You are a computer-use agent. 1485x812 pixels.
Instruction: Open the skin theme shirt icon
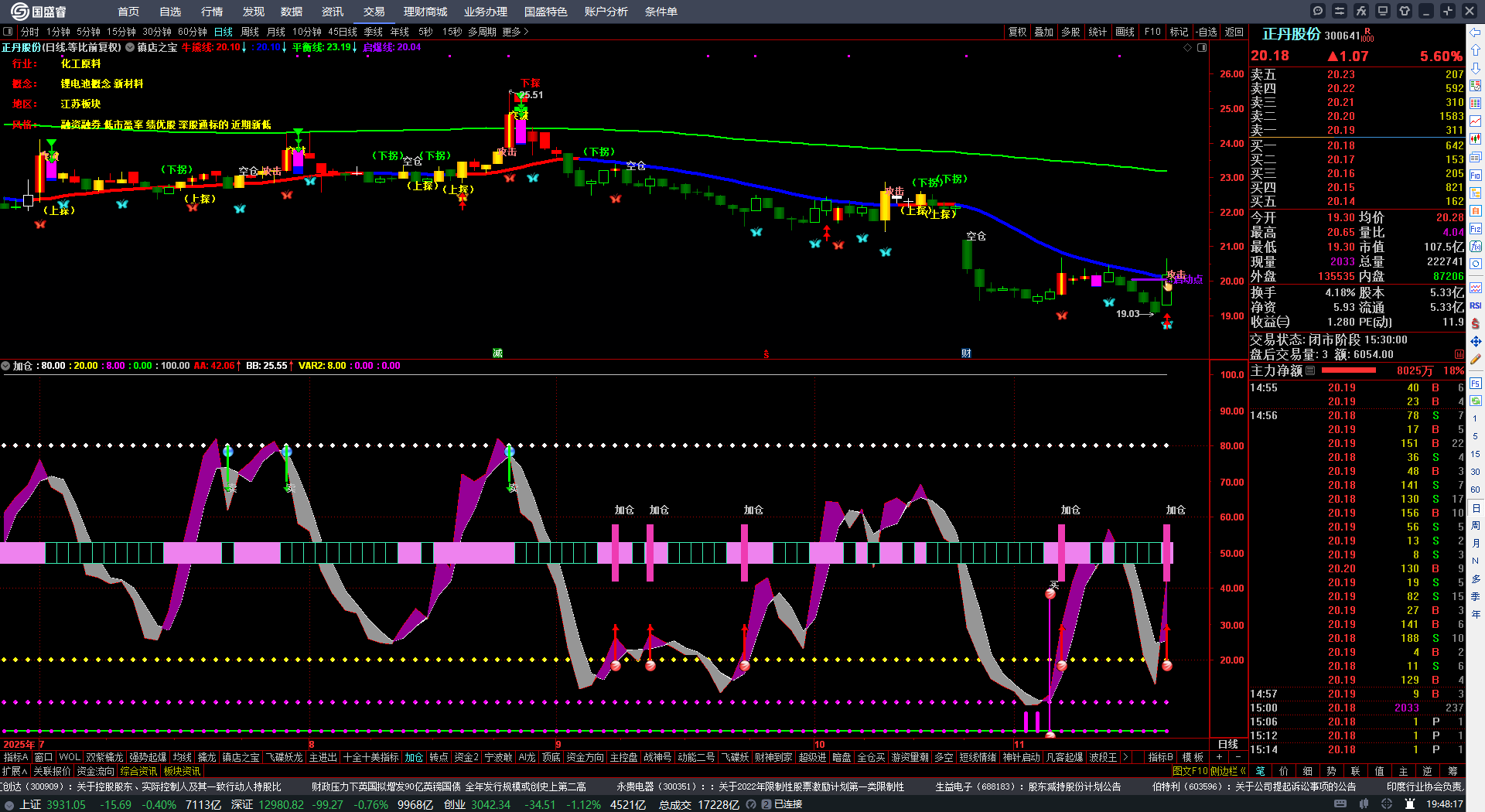(x=1405, y=11)
